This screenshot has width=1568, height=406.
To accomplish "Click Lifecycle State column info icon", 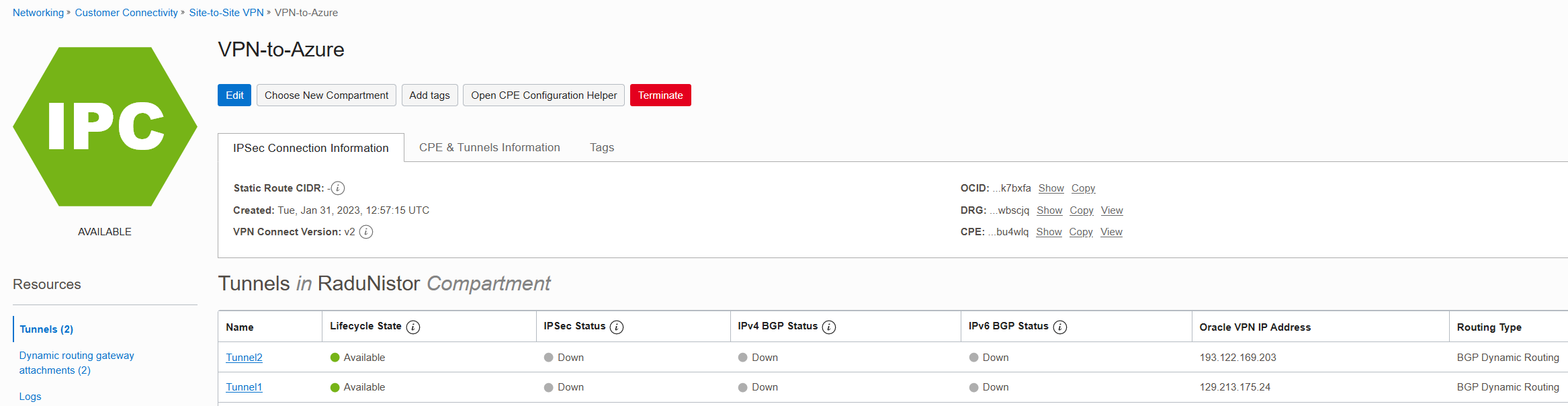I will (413, 327).
